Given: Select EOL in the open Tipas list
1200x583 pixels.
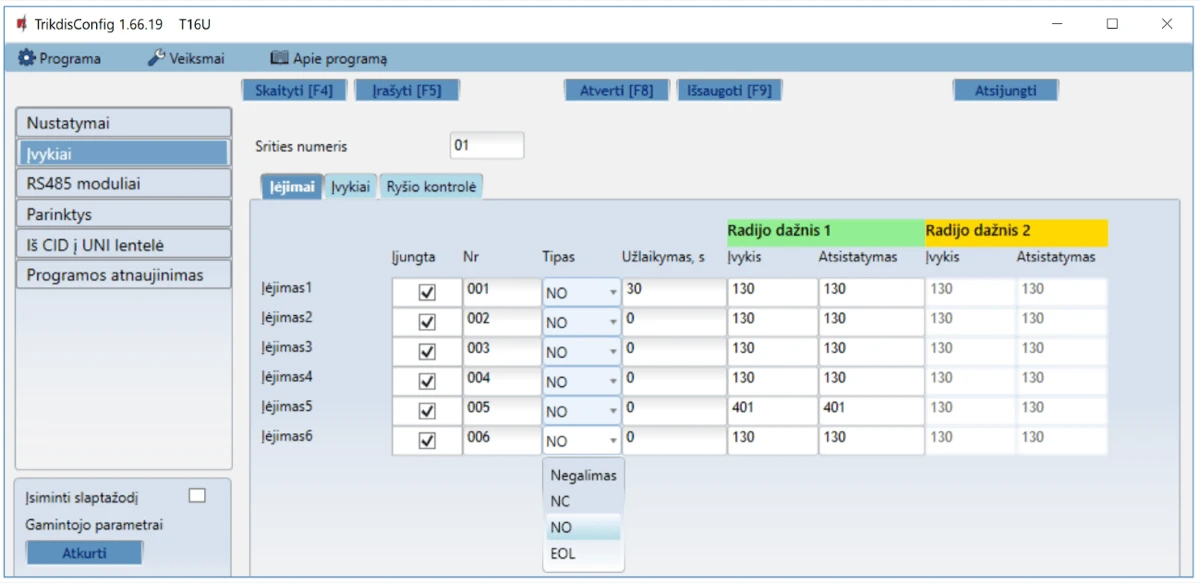Looking at the screenshot, I should [x=563, y=554].
